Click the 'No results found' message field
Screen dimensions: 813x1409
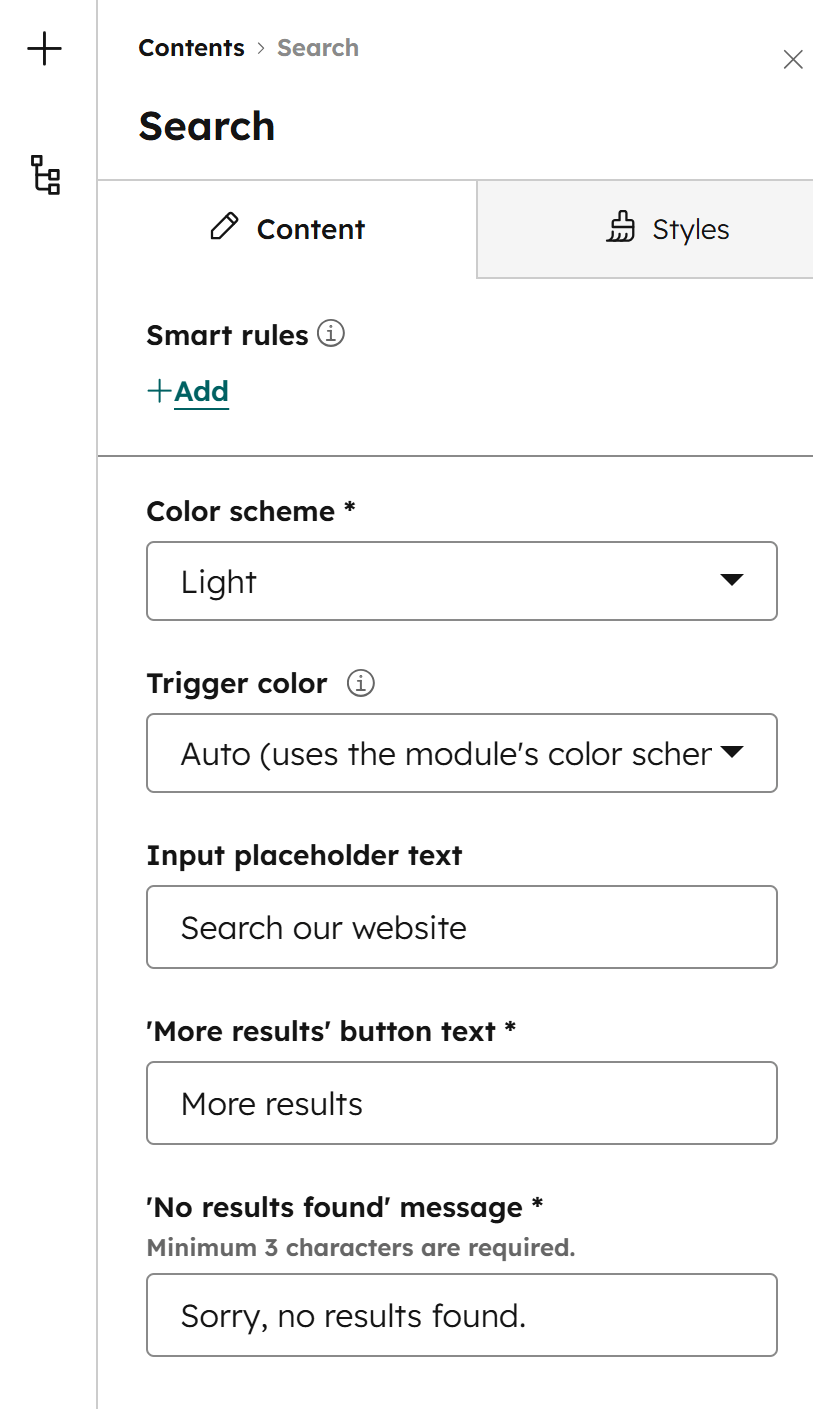coord(462,1315)
